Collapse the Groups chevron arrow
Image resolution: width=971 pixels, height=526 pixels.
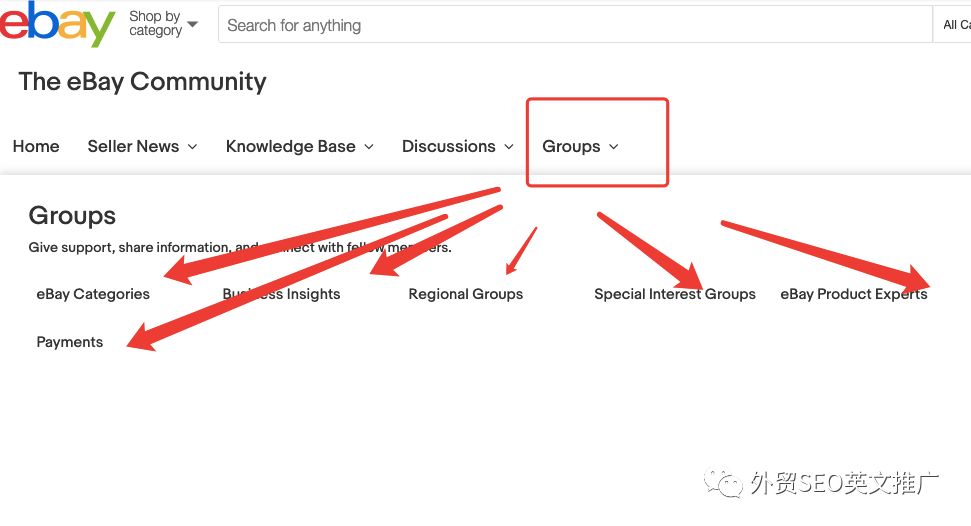point(614,147)
